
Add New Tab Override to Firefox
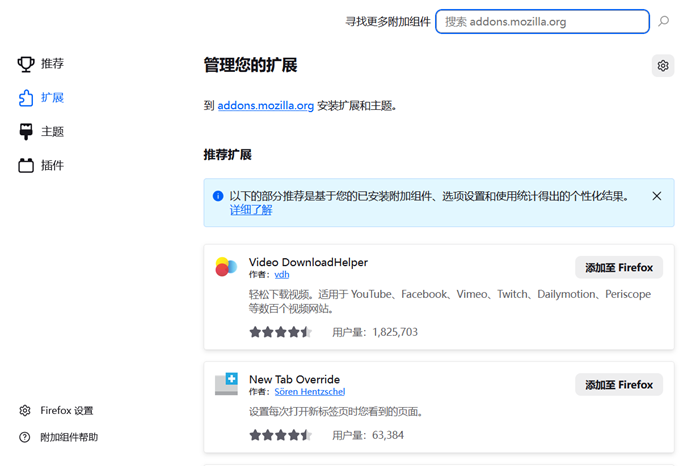[x=619, y=384]
